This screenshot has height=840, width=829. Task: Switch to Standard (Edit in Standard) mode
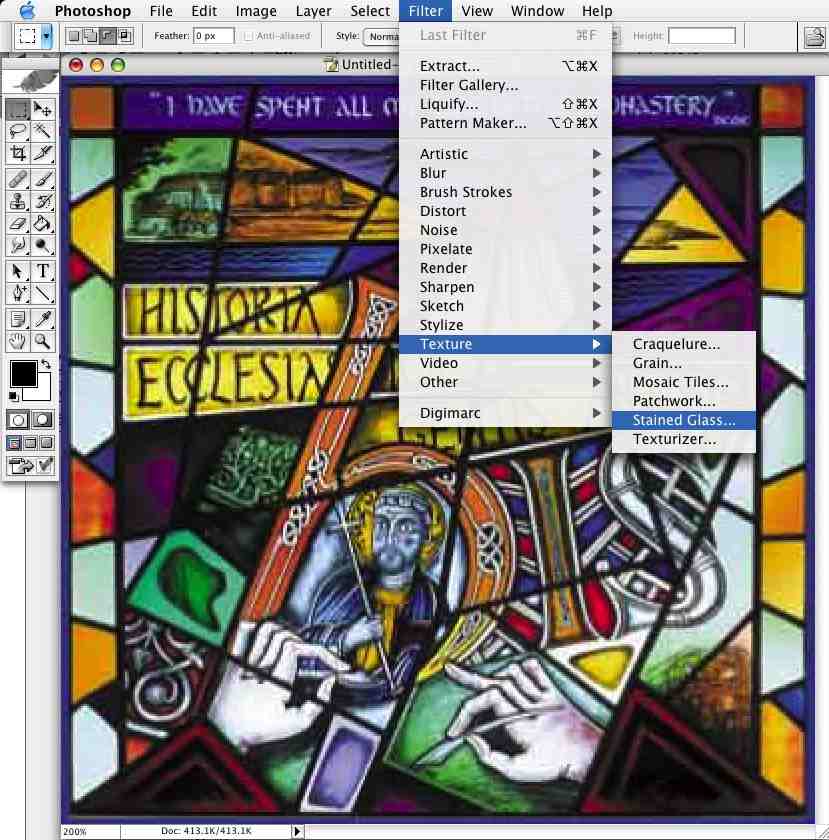click(18, 419)
